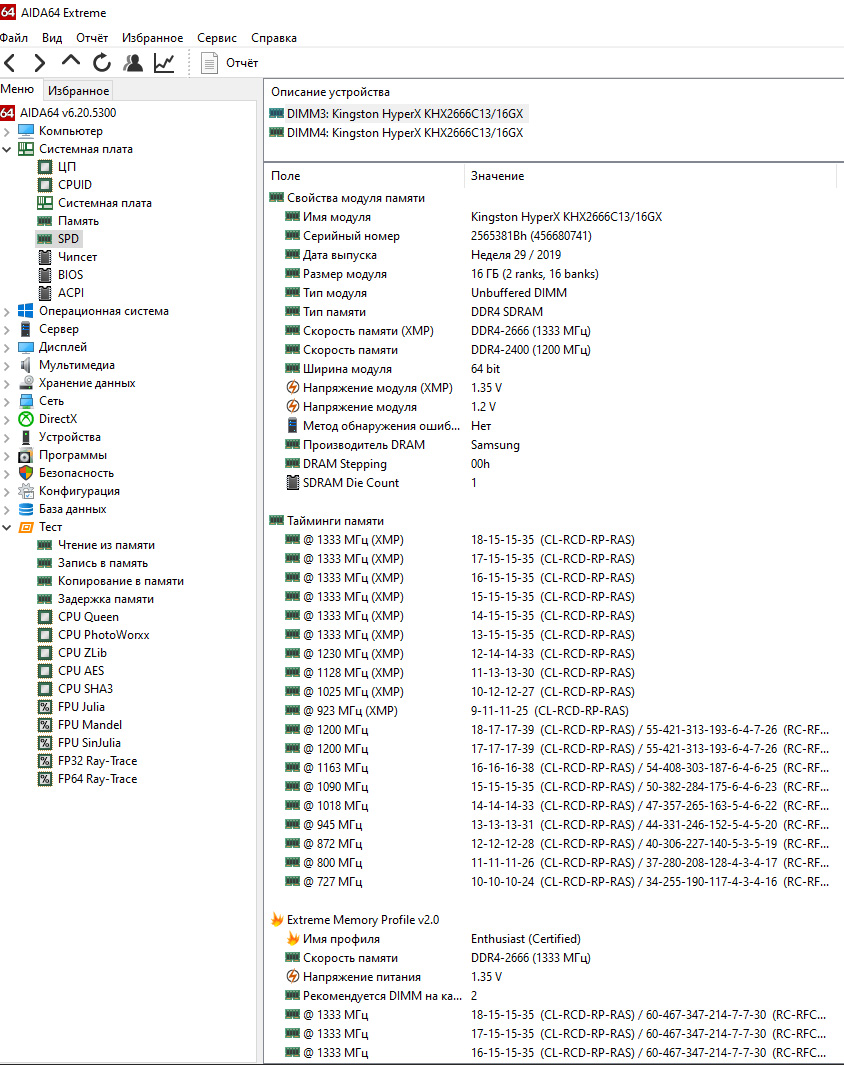Collapse the Системная плата tree node
The image size is (844, 1065).
[7, 149]
